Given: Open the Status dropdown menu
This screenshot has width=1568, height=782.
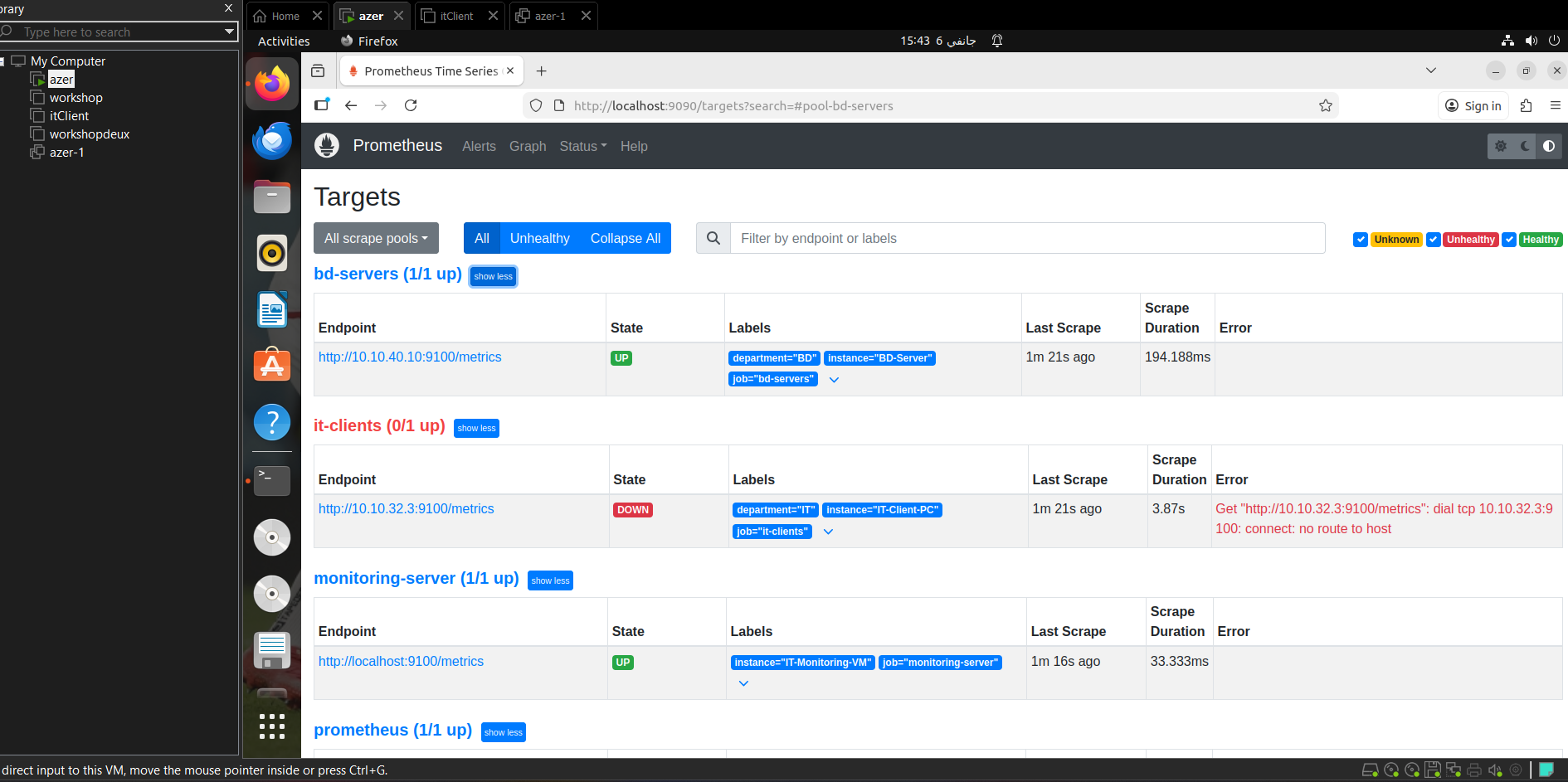Looking at the screenshot, I should 583,146.
